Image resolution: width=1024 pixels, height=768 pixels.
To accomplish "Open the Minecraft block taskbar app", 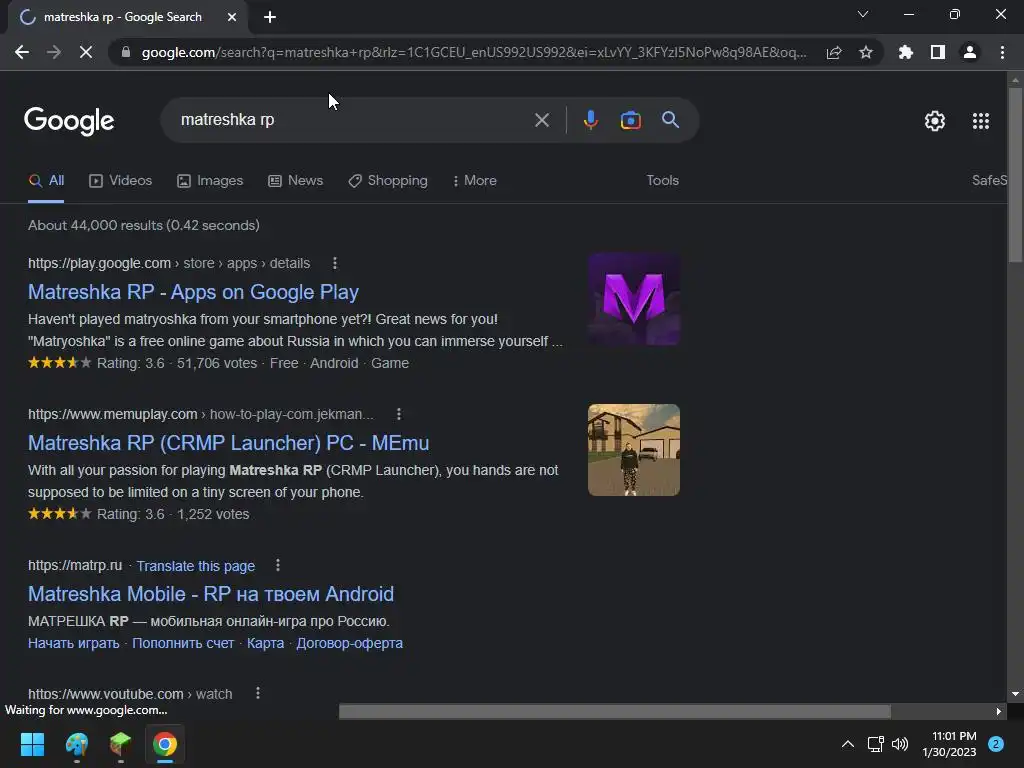I will pyautogui.click(x=120, y=744).
